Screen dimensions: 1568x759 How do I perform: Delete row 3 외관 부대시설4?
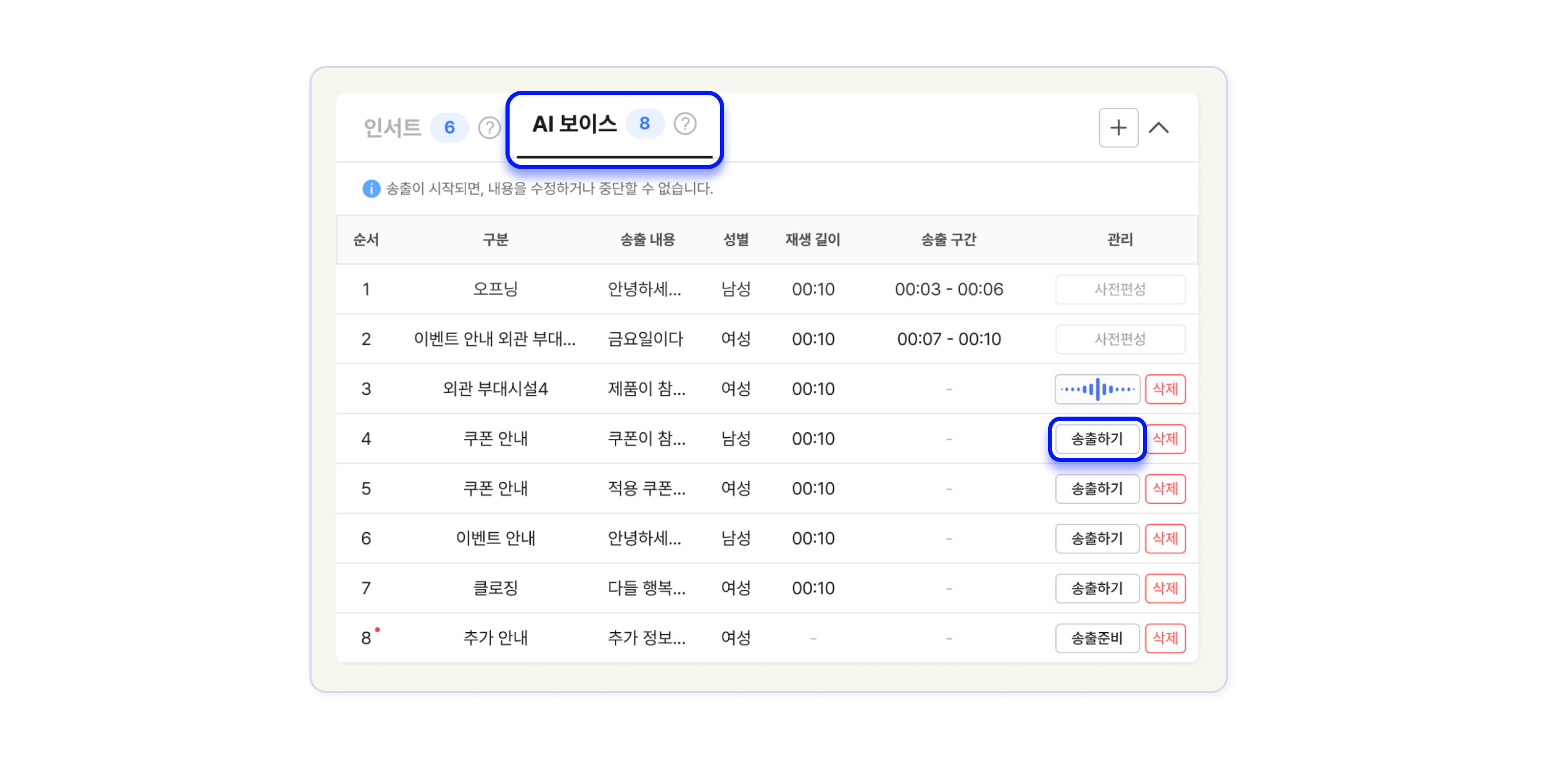click(1165, 389)
